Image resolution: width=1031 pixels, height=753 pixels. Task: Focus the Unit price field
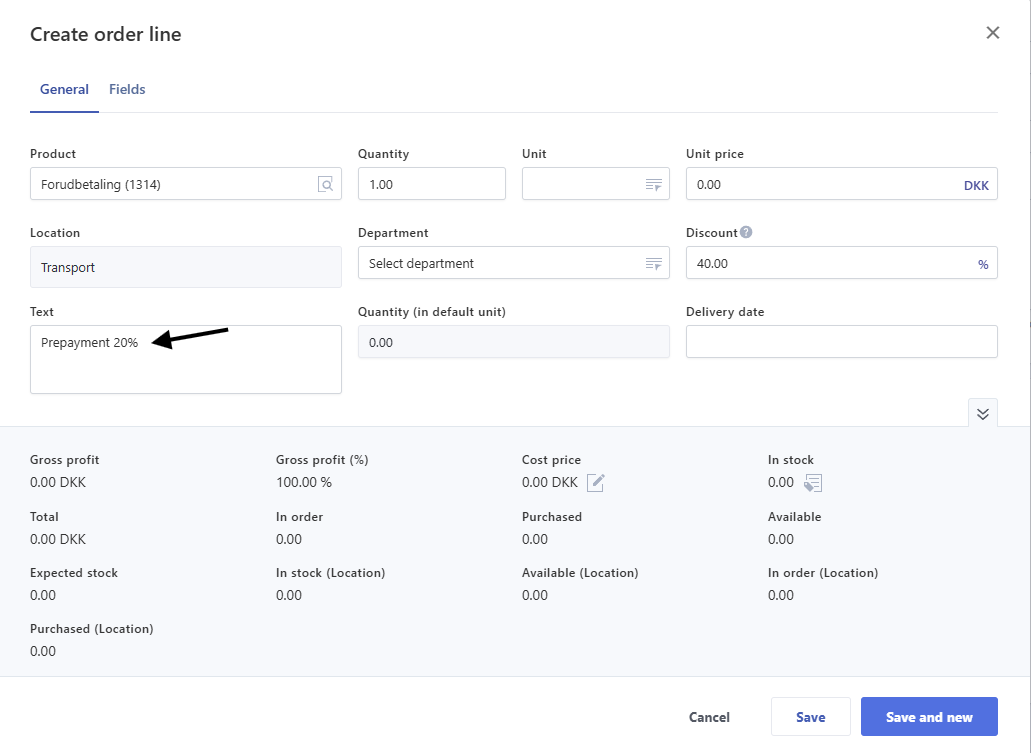coord(820,184)
